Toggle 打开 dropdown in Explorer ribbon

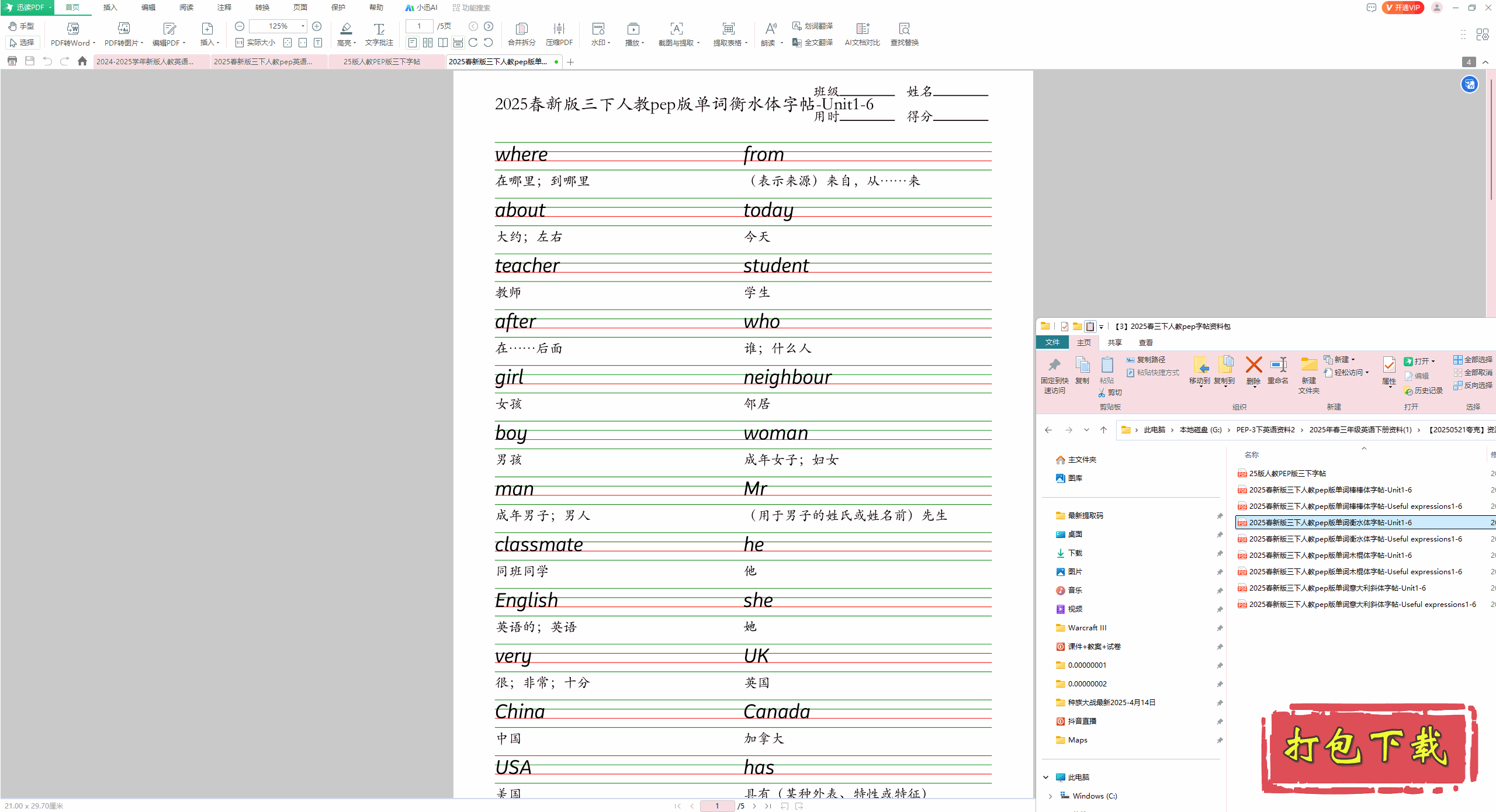(x=1419, y=361)
